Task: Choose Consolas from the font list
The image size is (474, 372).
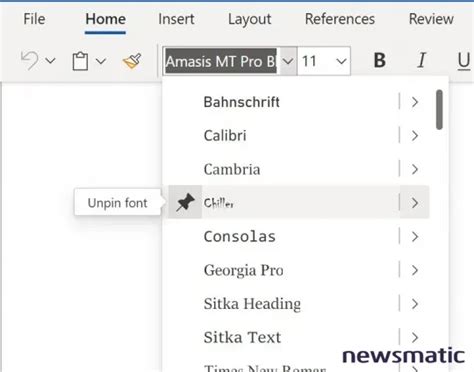Action: 240,237
